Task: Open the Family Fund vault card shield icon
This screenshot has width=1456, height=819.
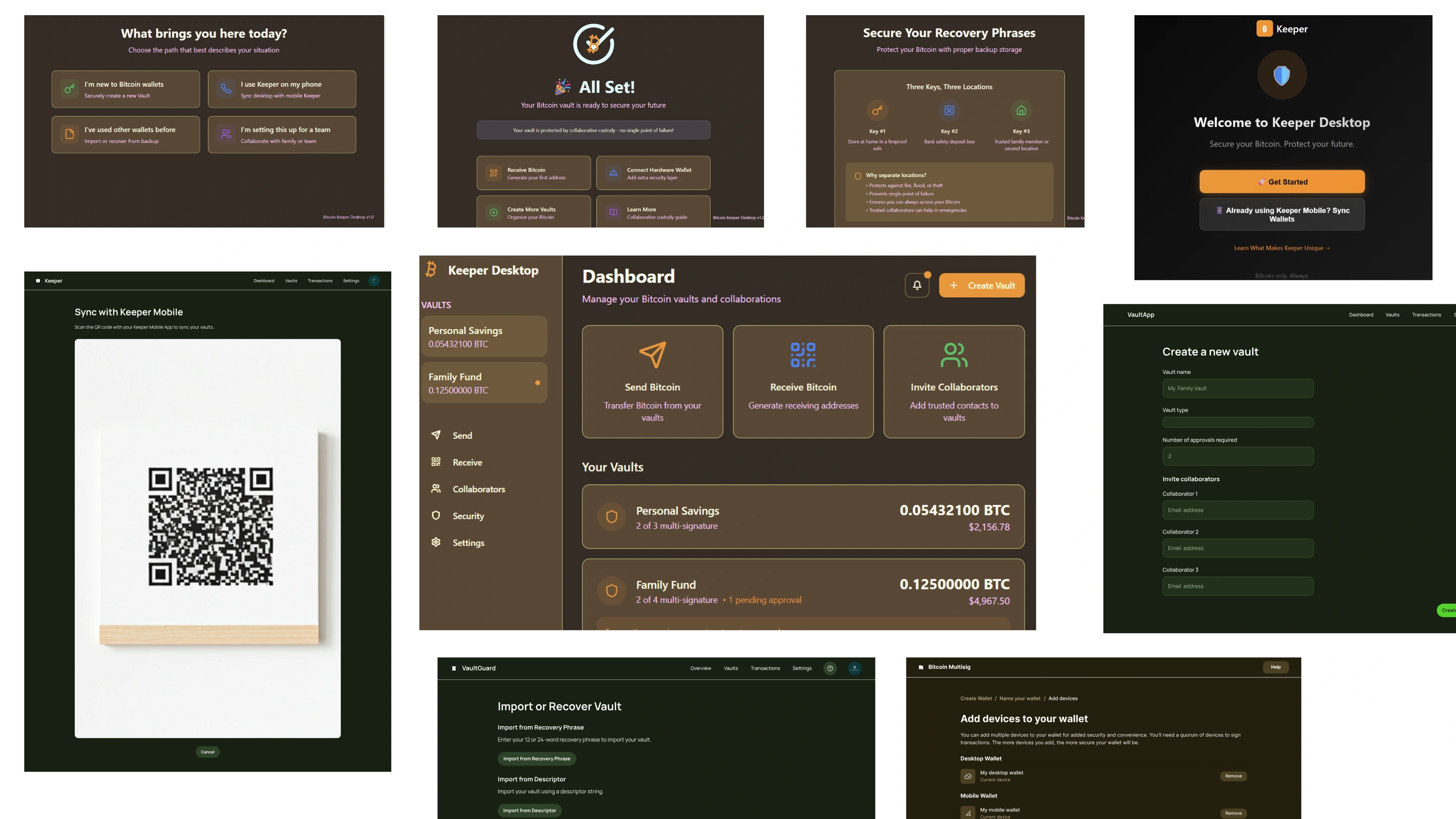Action: 612,590
